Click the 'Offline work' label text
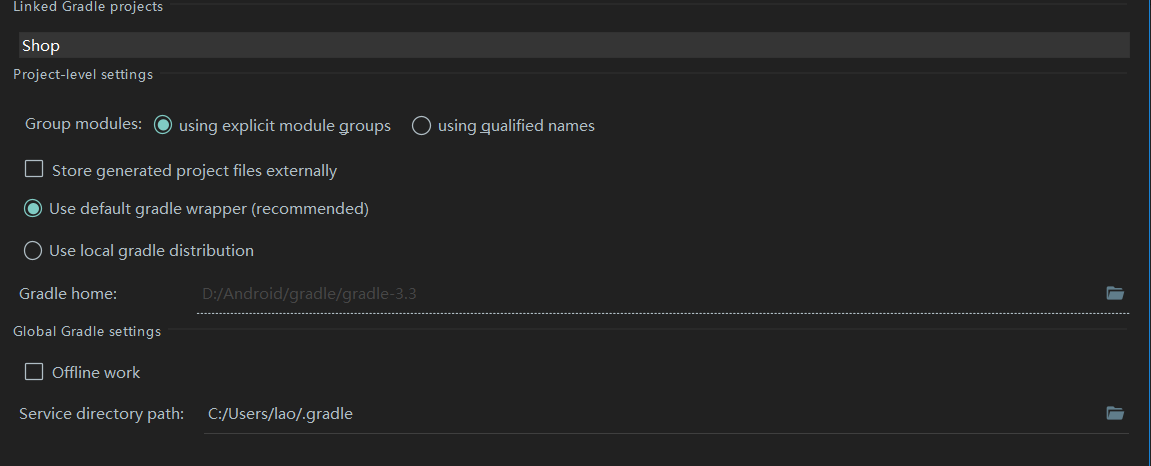Screen dimensions: 1151x466 (96, 373)
